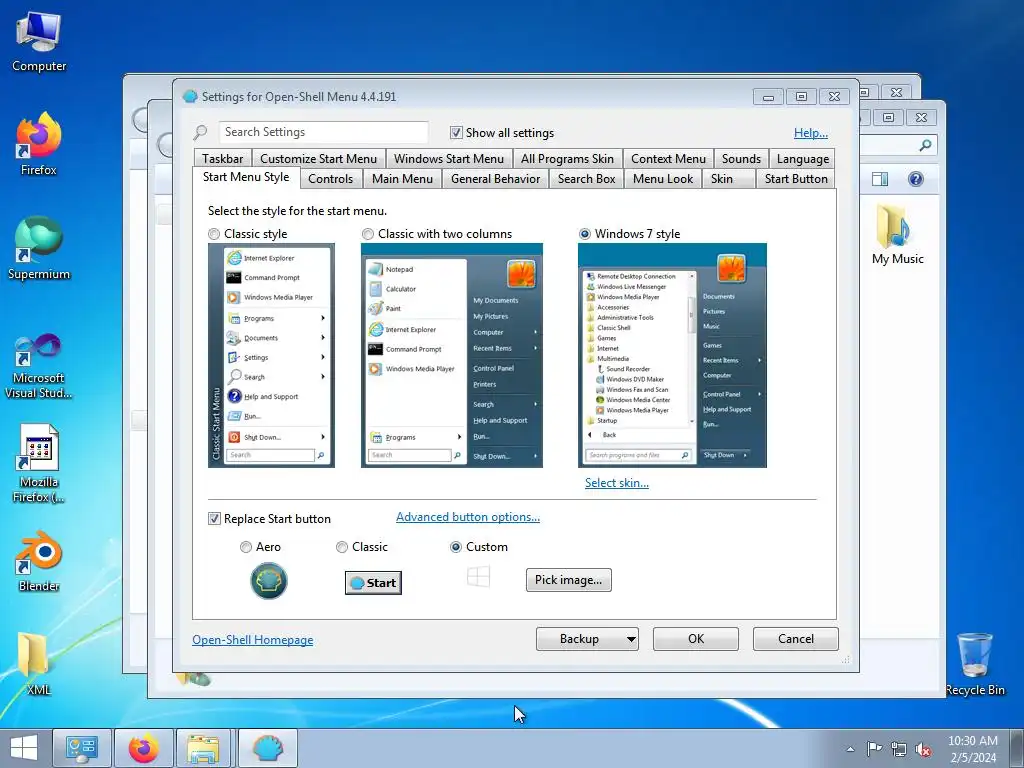Click the search magnifier icon beside Search Settings
This screenshot has width=1024, height=768.
[x=200, y=133]
